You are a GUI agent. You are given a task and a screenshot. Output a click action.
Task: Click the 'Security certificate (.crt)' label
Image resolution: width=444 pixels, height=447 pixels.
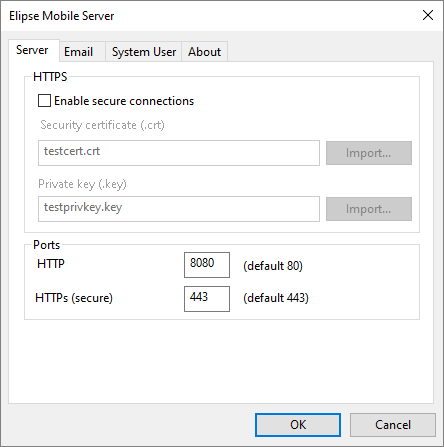102,125
